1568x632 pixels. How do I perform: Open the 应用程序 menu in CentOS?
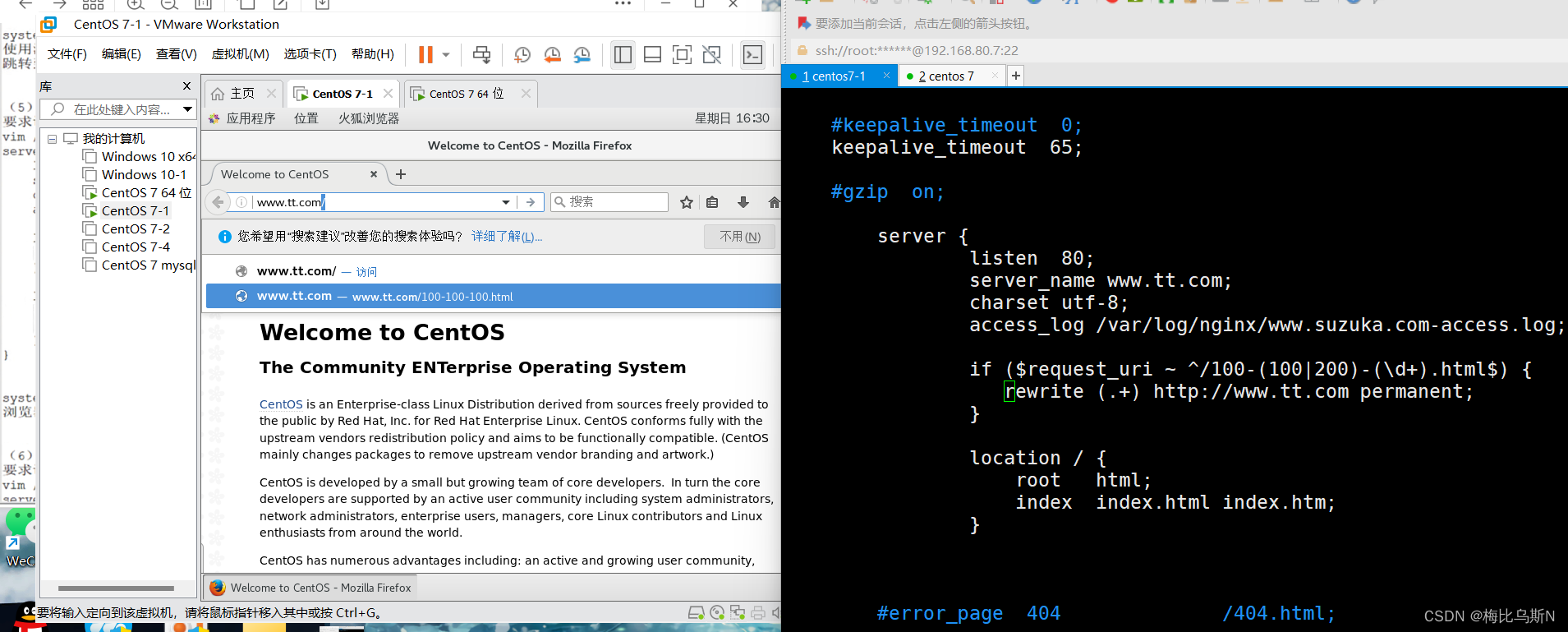click(242, 118)
